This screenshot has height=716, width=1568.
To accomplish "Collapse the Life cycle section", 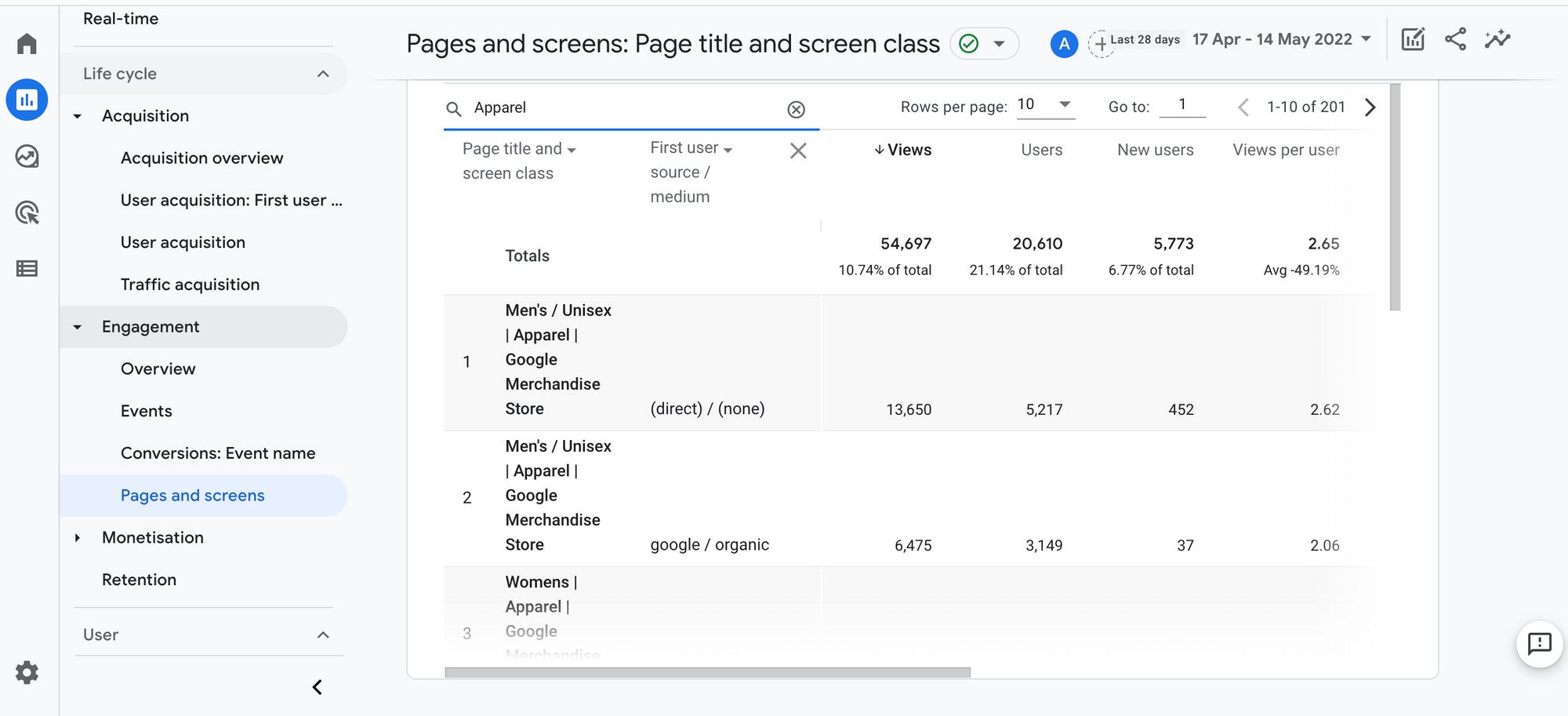I will (x=322, y=74).
